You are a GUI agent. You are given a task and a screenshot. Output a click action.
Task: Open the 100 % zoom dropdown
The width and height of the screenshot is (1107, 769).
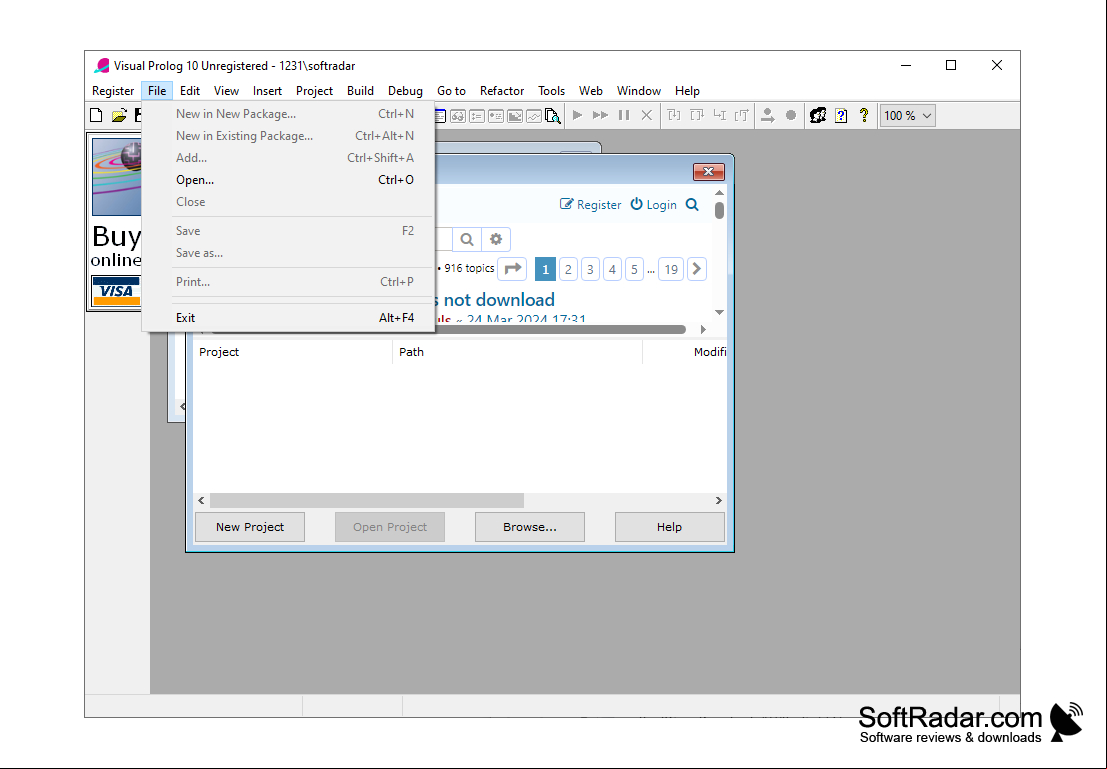[908, 116]
